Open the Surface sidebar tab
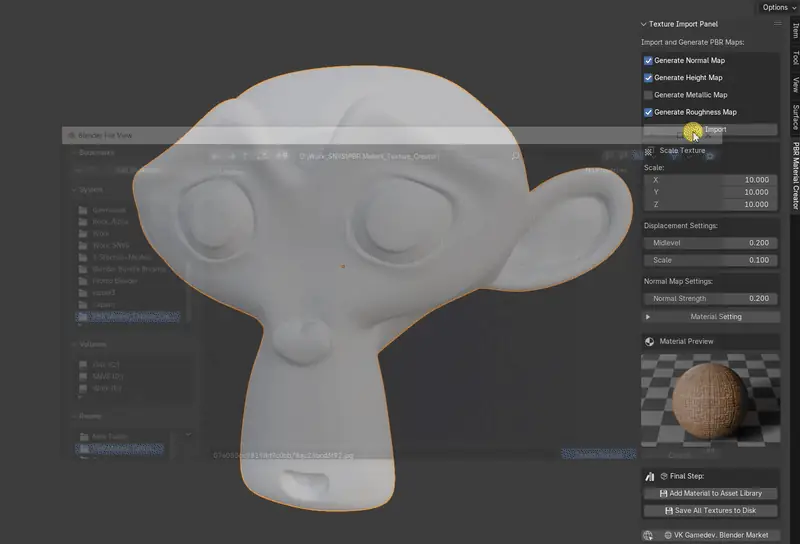 tap(795, 117)
